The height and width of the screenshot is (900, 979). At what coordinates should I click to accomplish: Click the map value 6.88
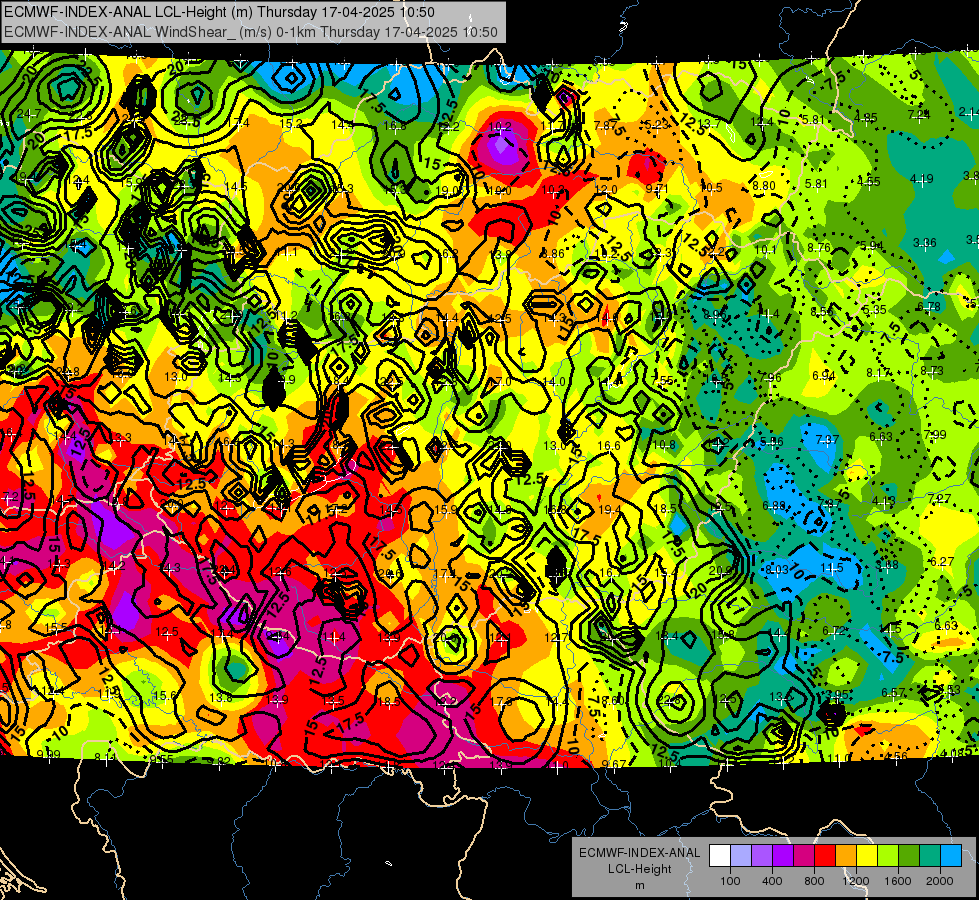tap(774, 505)
